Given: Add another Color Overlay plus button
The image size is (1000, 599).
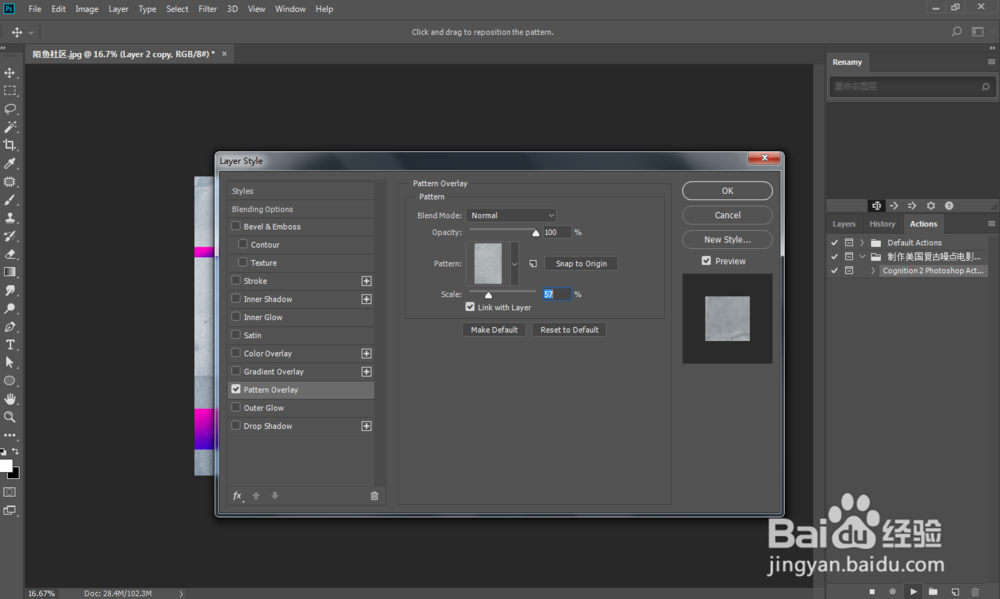Looking at the screenshot, I should click(367, 353).
